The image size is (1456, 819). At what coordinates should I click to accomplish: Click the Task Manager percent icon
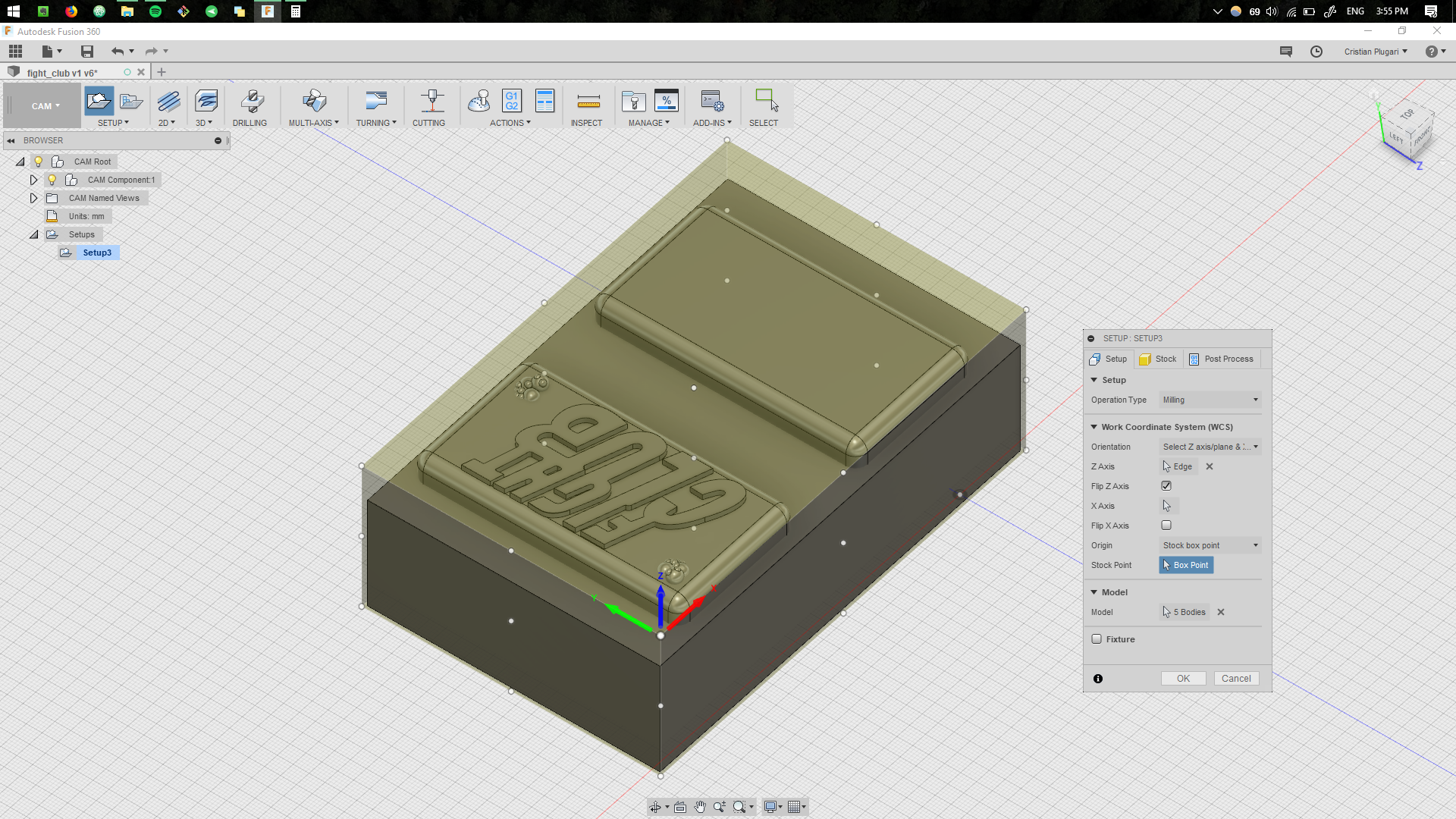coord(666,101)
